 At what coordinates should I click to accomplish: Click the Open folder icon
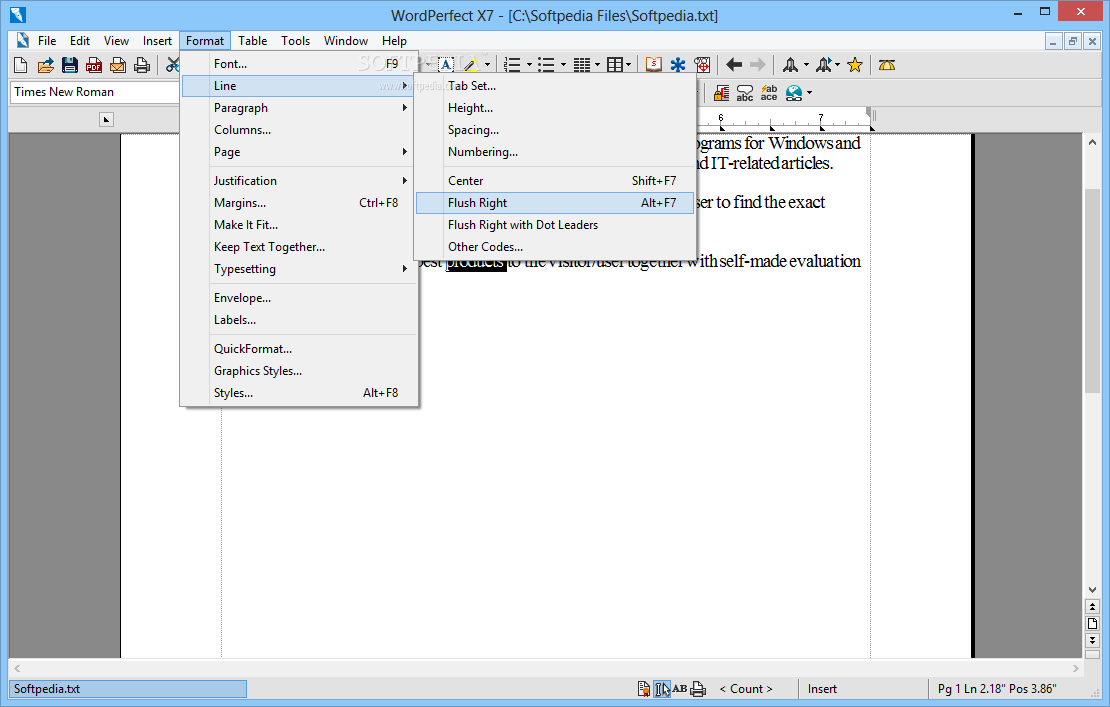(x=45, y=65)
